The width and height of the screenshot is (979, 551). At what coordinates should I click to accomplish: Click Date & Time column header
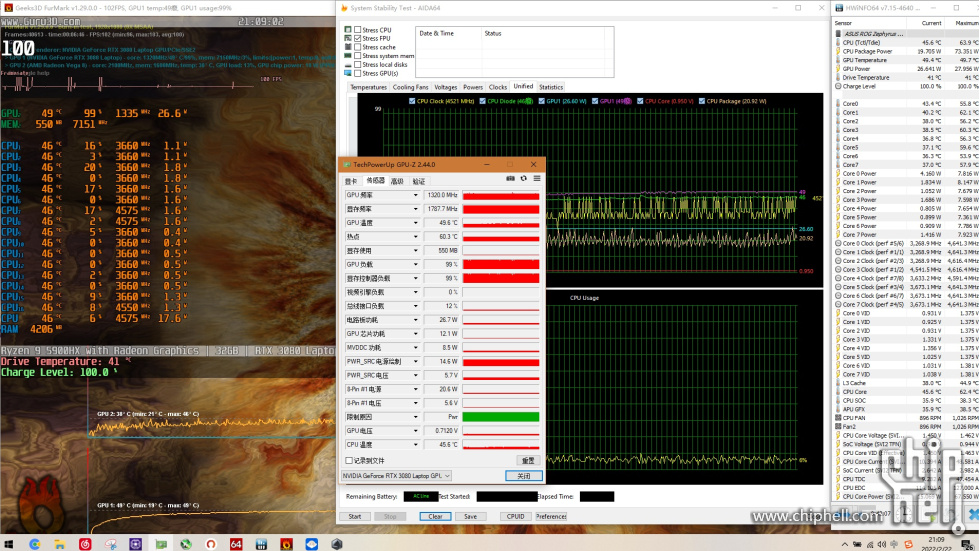tap(436, 33)
